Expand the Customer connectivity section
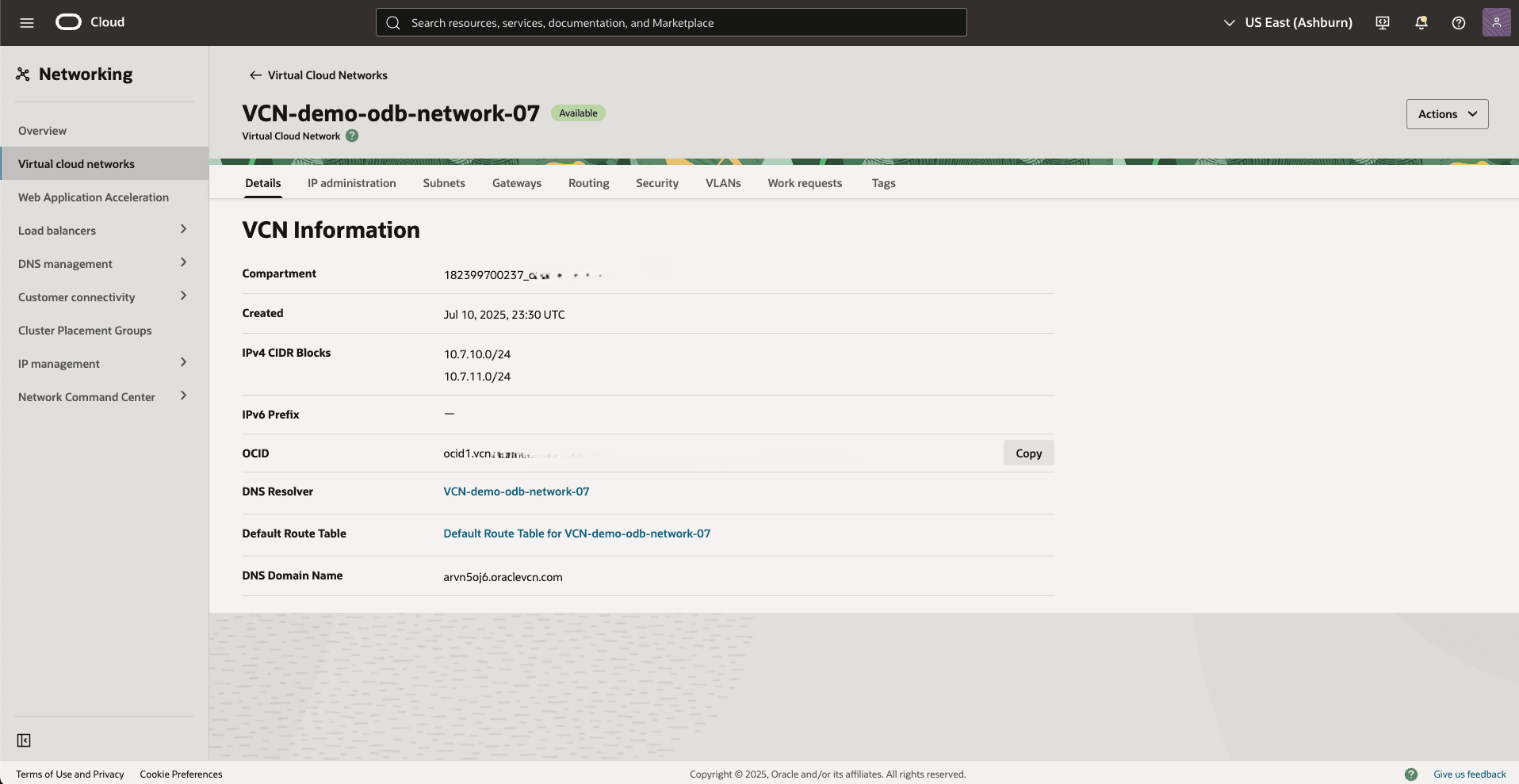This screenshot has width=1519, height=784. click(183, 296)
